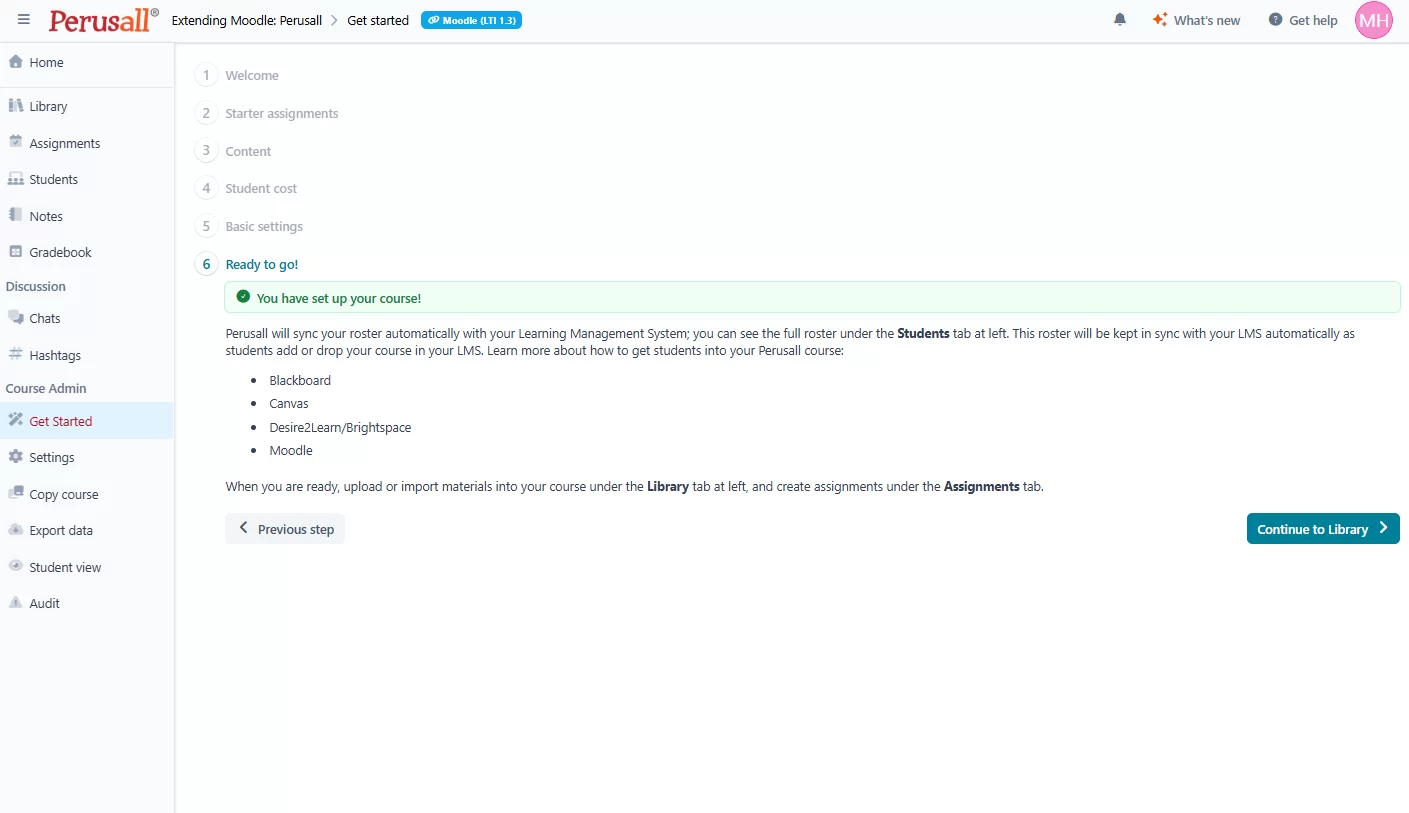The image size is (1409, 813).
Task: Click the Continue to Library button
Action: pos(1322,529)
